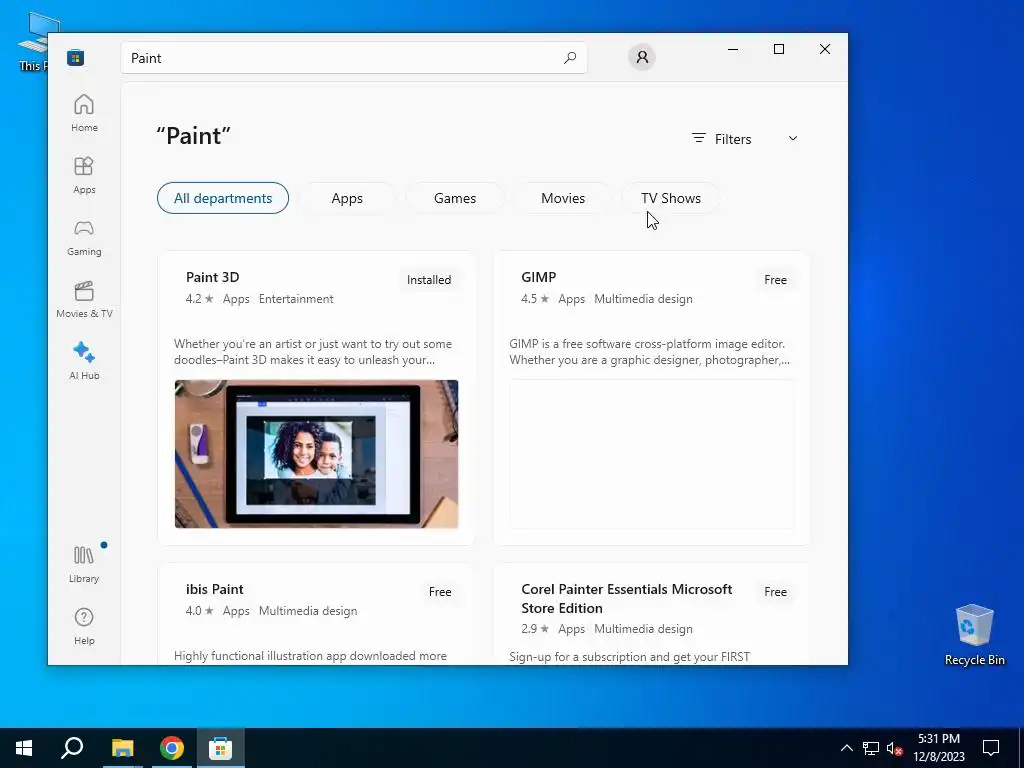Screen dimensions: 1024x768
Task: Click the Microsoft Store logo icon
Action: point(75,58)
